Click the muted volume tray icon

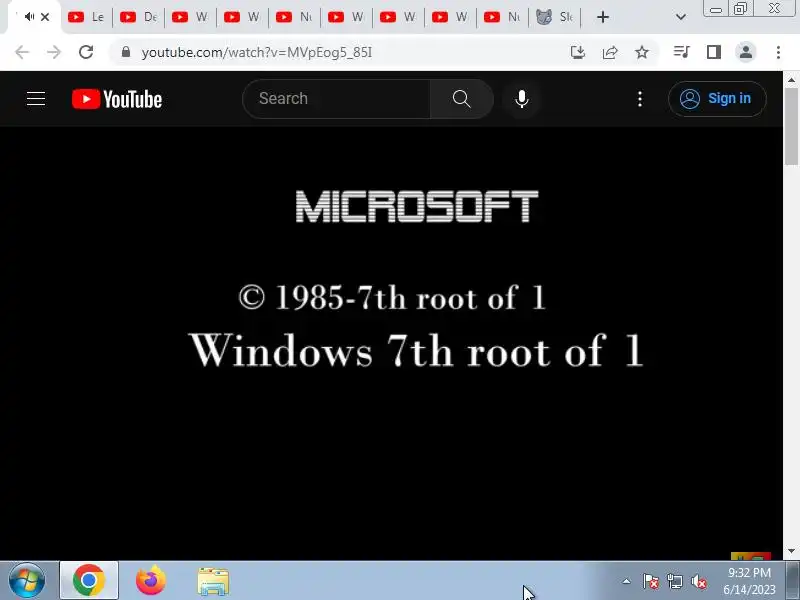(699, 581)
